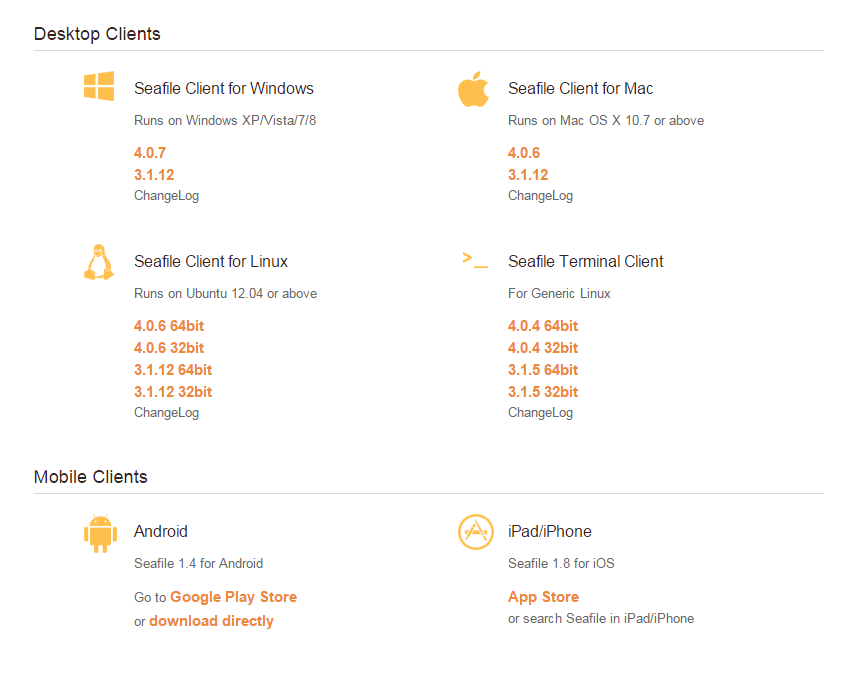Screen dimensions: 867x683
Task: Click the Apple logo icon
Action: pos(473,88)
